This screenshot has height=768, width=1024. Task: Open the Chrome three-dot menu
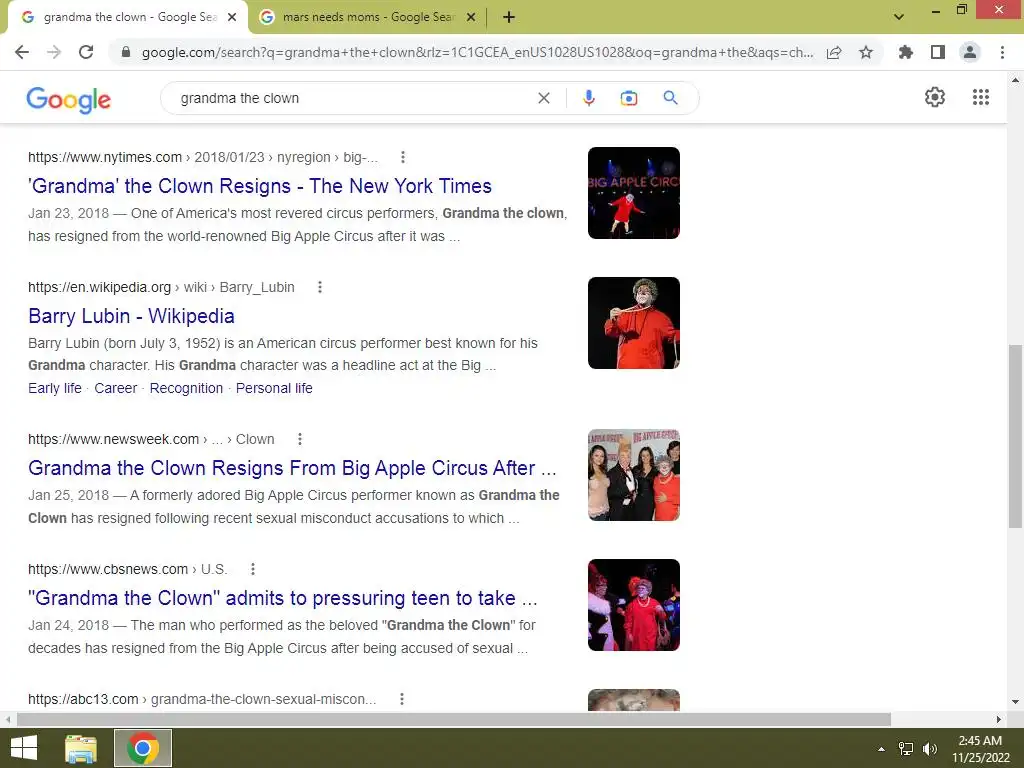point(1002,52)
